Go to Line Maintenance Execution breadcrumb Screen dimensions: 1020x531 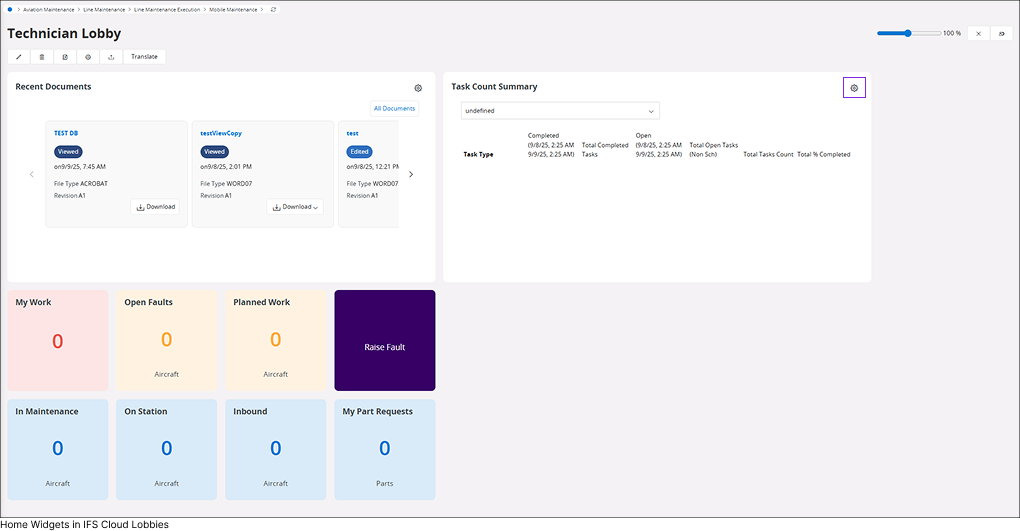[x=167, y=10]
